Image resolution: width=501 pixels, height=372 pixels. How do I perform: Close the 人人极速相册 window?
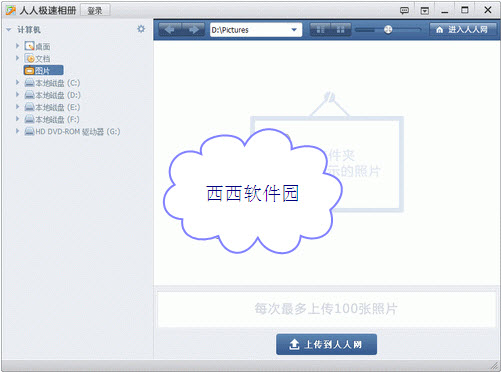coord(488,10)
